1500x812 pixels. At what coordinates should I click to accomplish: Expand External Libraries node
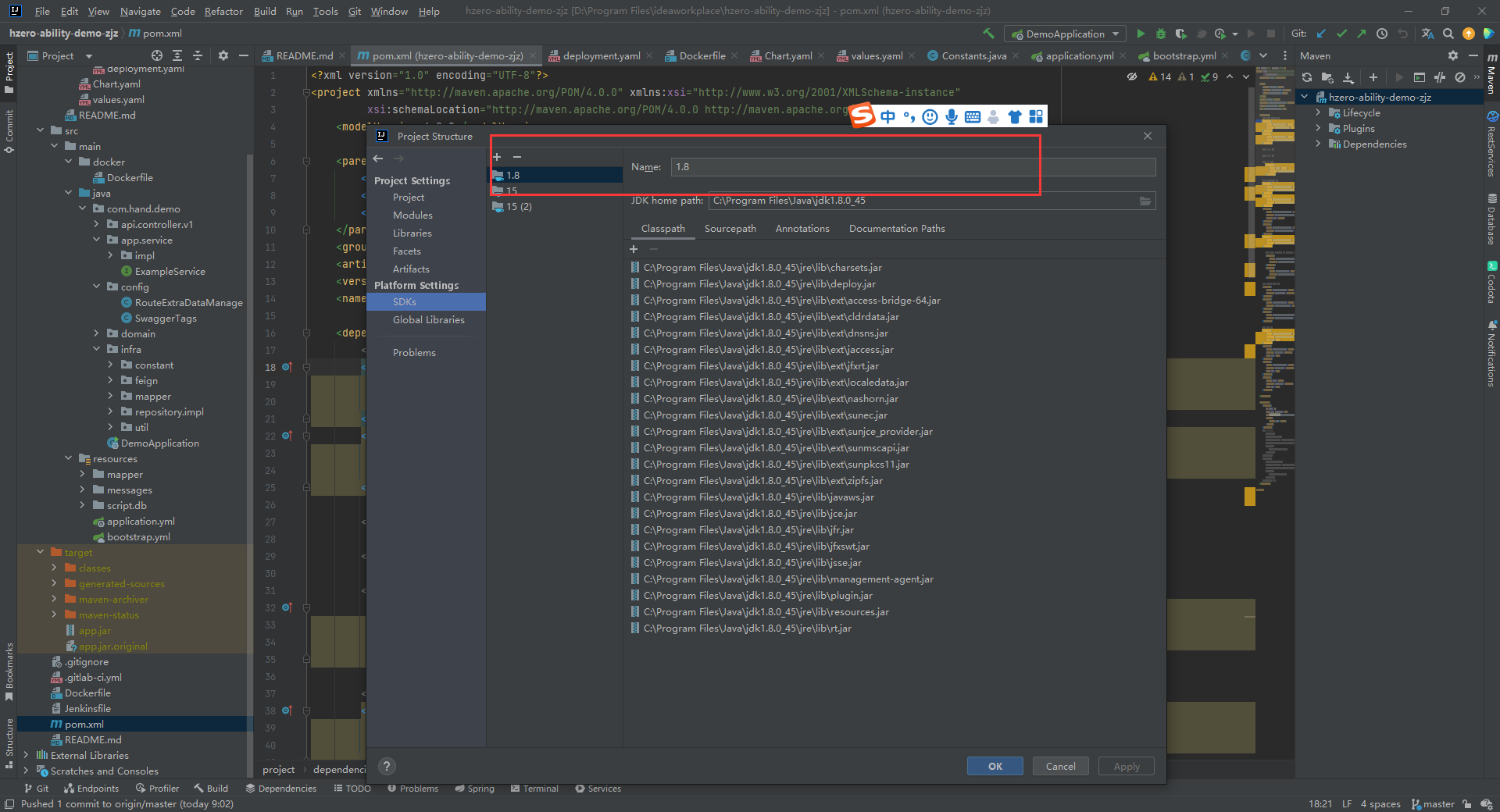[x=26, y=755]
